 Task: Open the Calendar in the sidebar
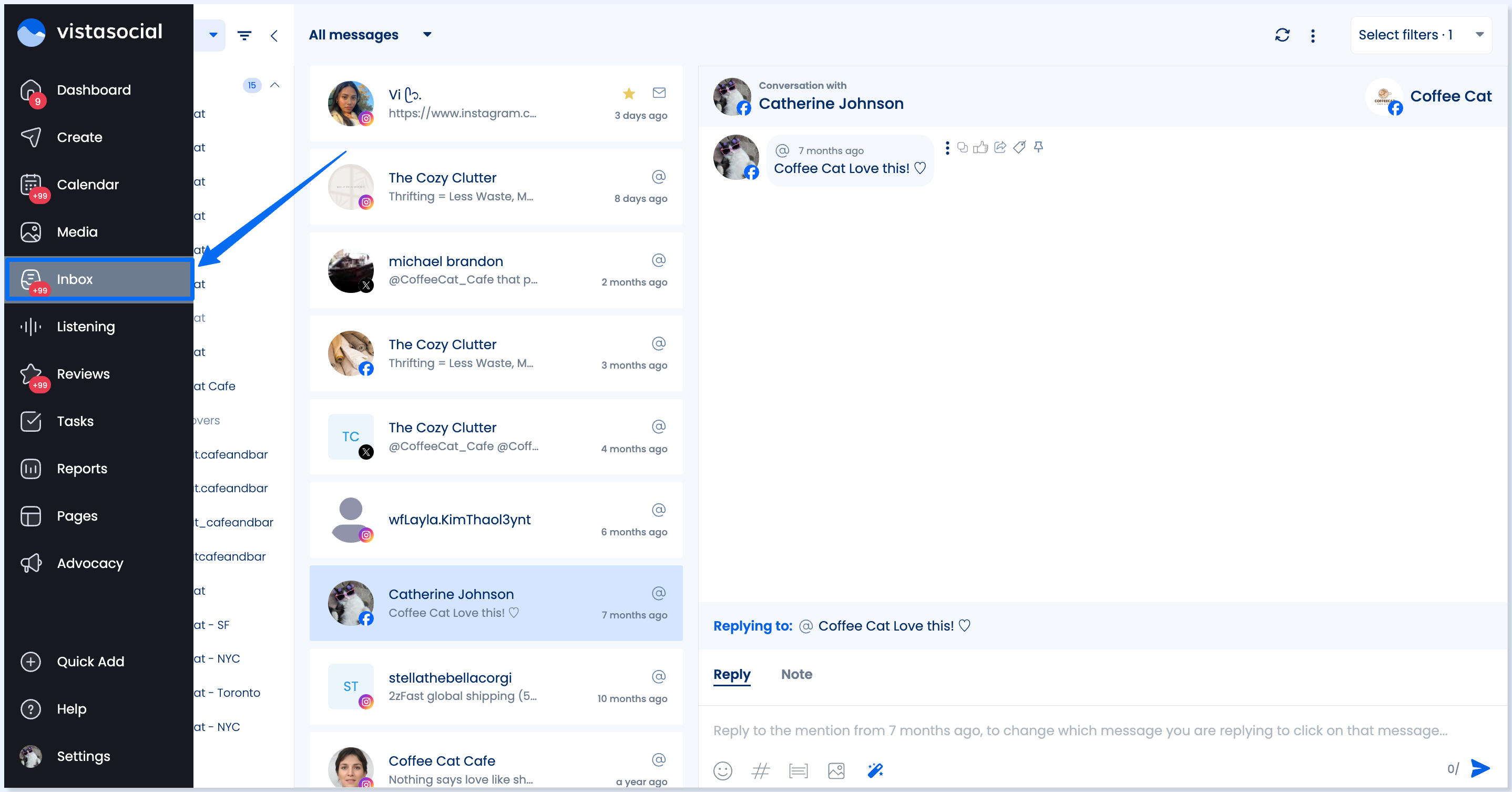(x=98, y=185)
